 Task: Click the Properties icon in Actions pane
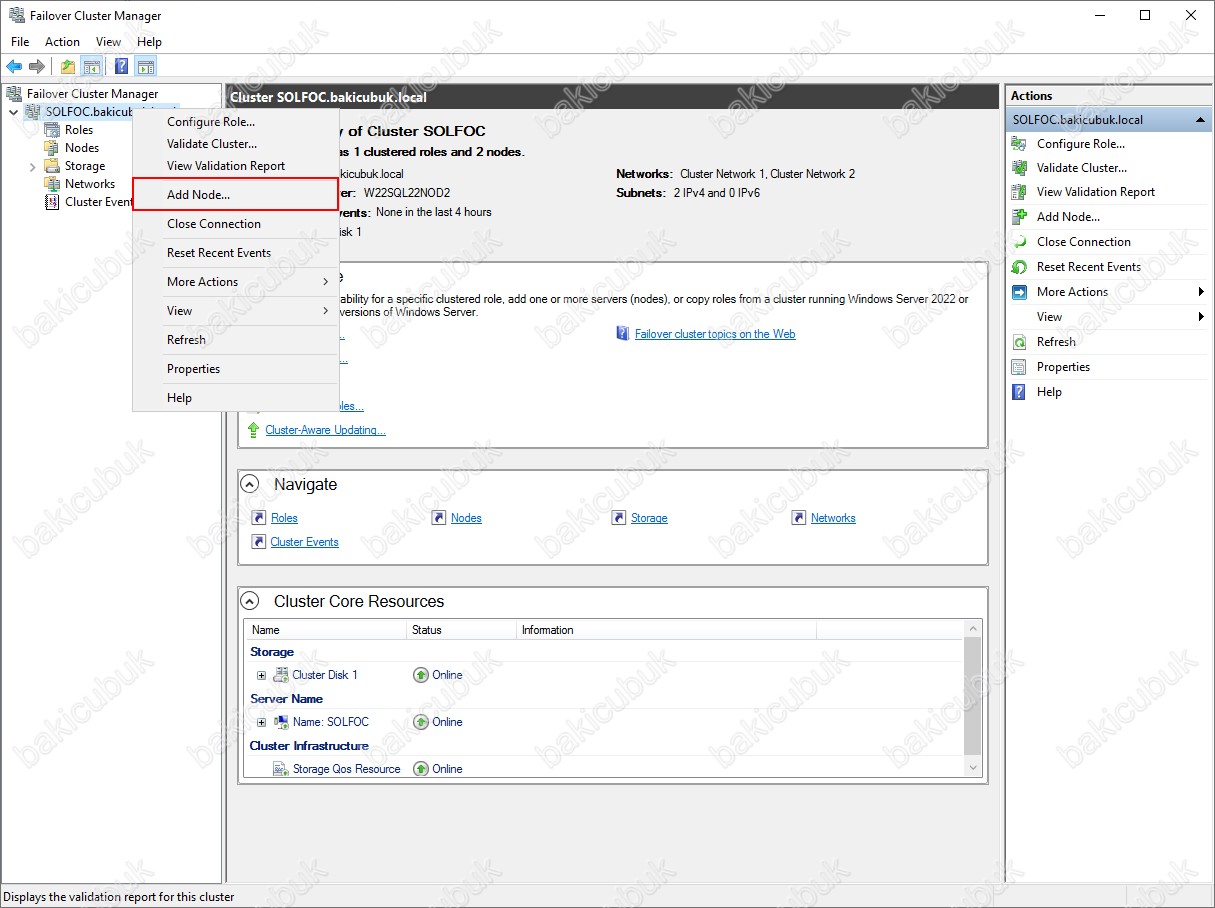[1019, 367]
